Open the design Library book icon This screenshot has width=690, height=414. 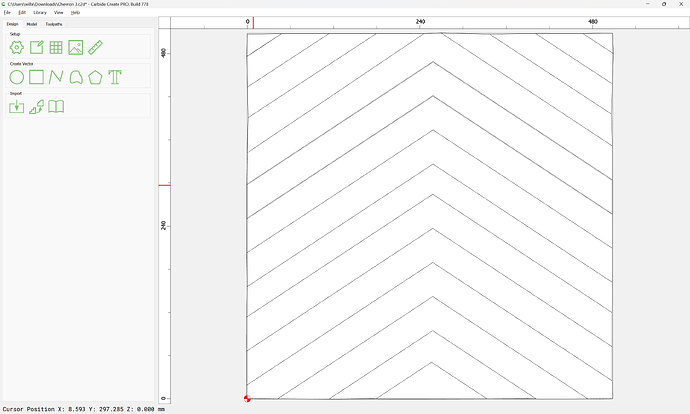[x=56, y=106]
